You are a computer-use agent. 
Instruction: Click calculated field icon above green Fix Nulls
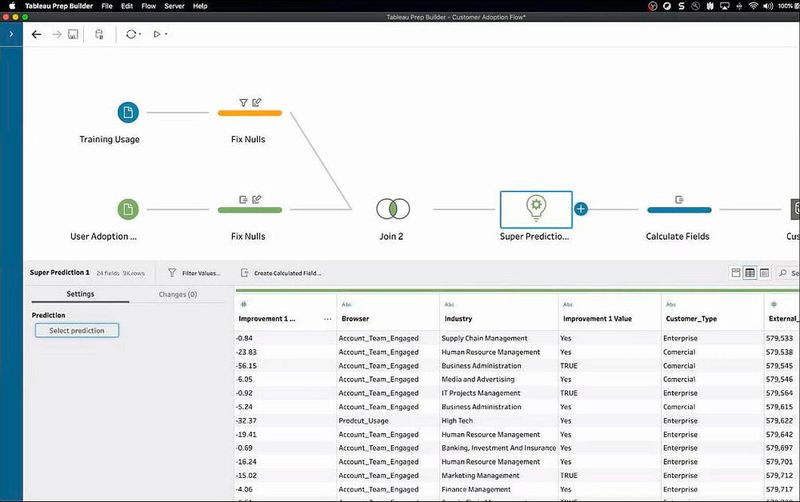point(243,199)
